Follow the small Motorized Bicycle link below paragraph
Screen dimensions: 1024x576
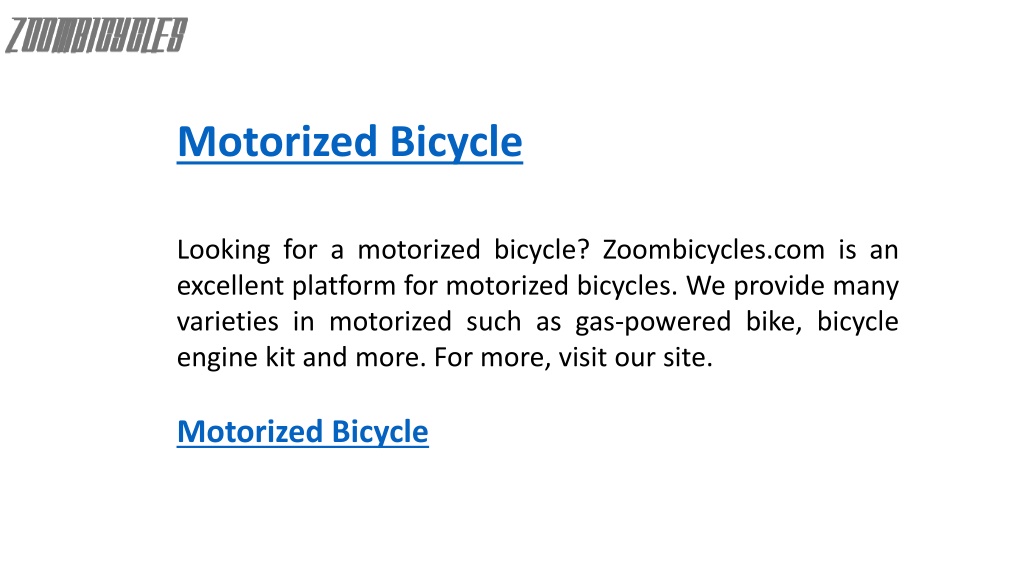(302, 432)
